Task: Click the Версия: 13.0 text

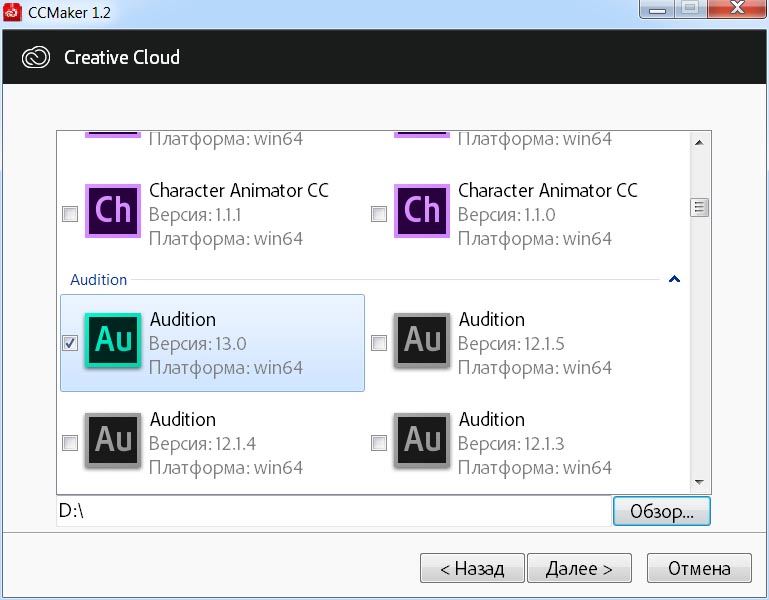Action: [198, 343]
